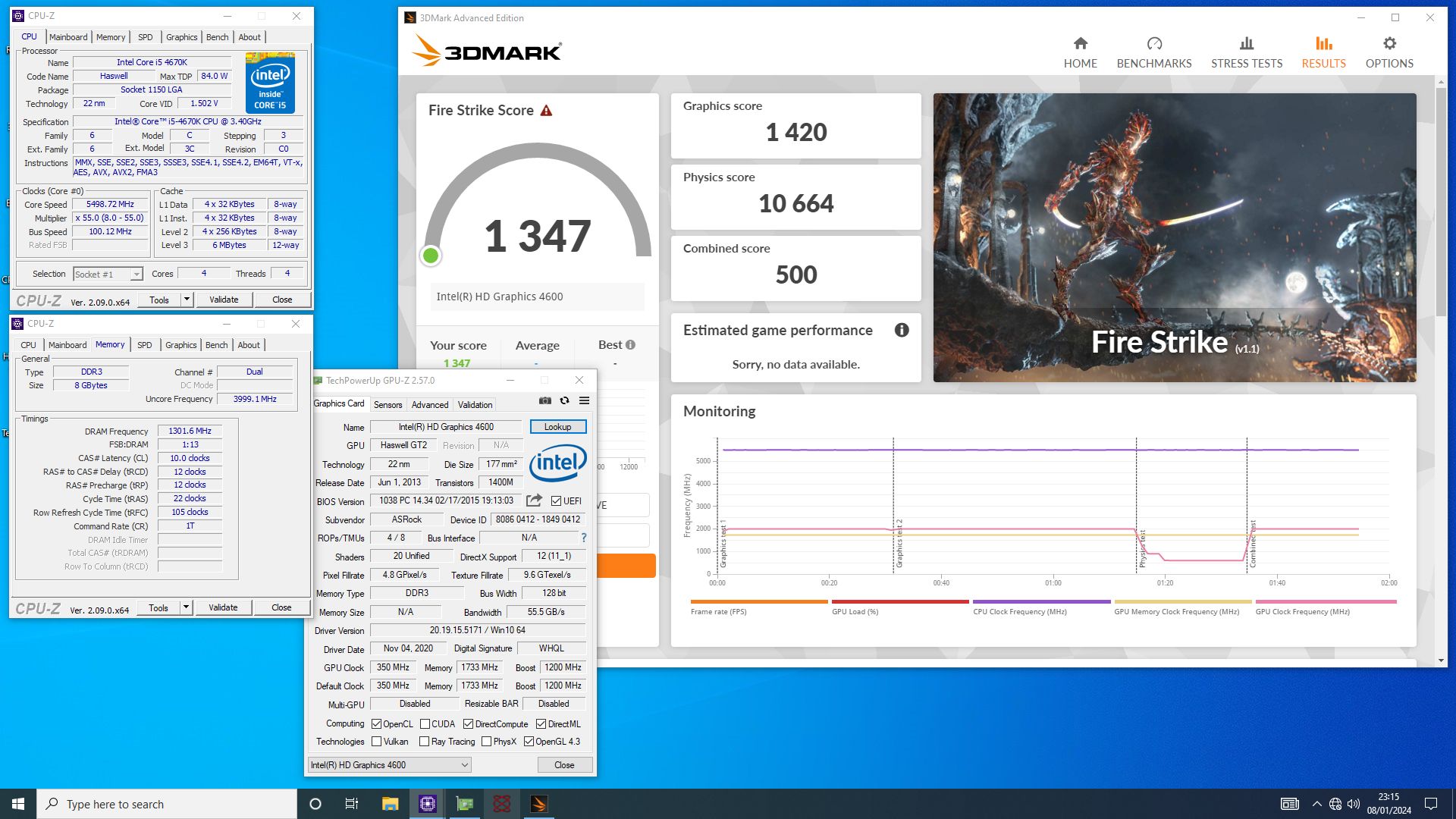This screenshot has width=1456, height=819.
Task: Open Task View on the taskbar
Action: (351, 804)
